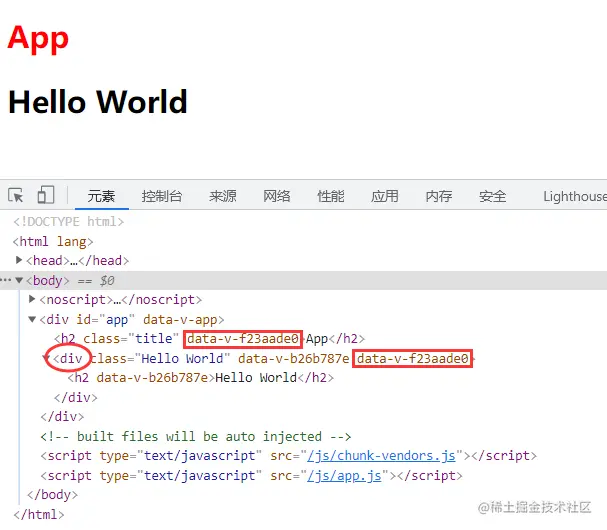This screenshot has height=530, width=607.
Task: Collapse the body element node
Action: point(19,280)
